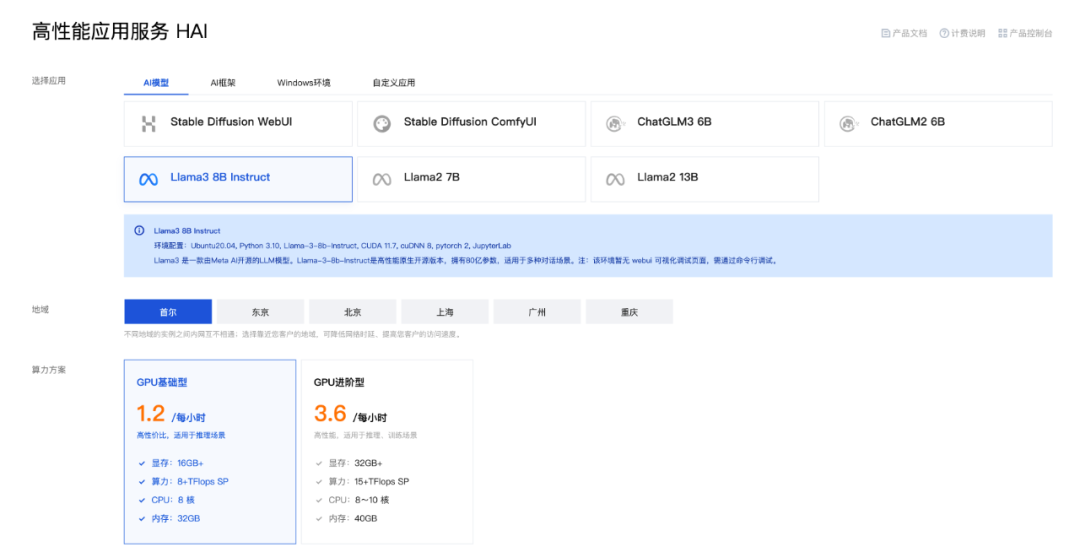Choose the 东京 region
Image resolution: width=1080 pixels, height=558 pixels.
click(x=260, y=312)
